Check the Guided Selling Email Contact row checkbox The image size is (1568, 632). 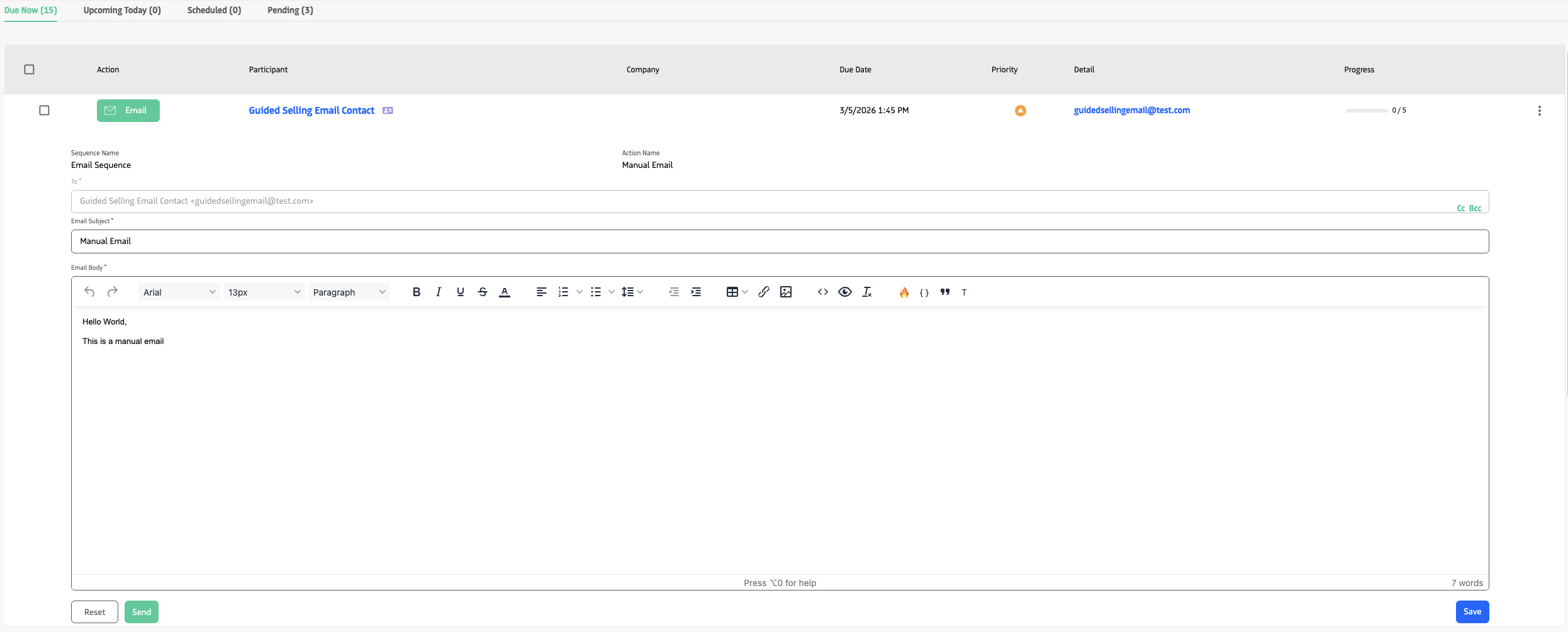pos(44,110)
